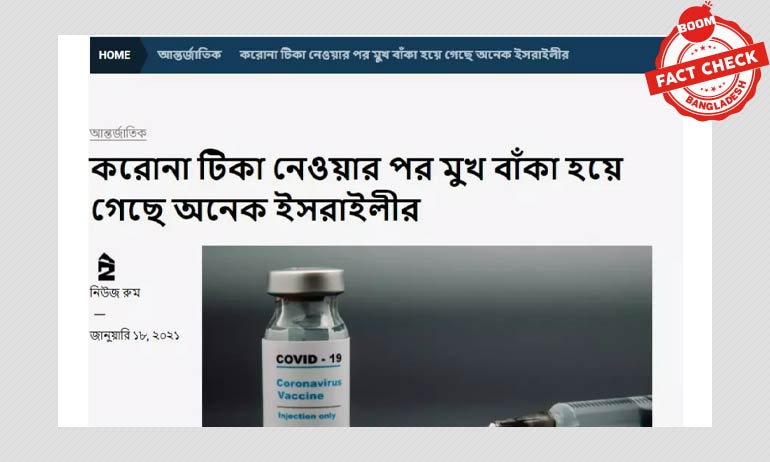Click the BANGLADESH text on the stamp
This screenshot has width=770, height=462.
tap(716, 99)
